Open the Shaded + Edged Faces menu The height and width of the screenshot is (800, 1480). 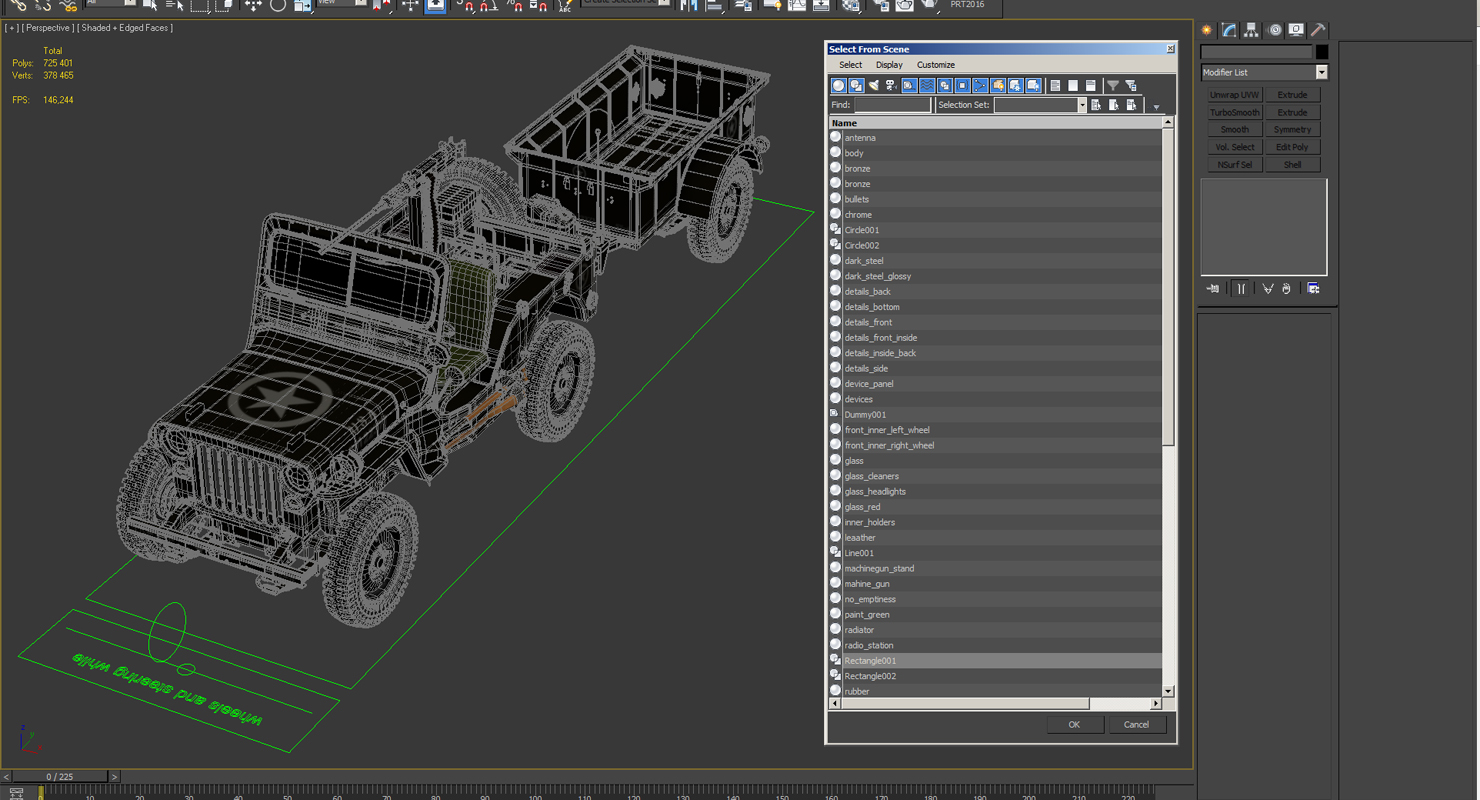126,28
